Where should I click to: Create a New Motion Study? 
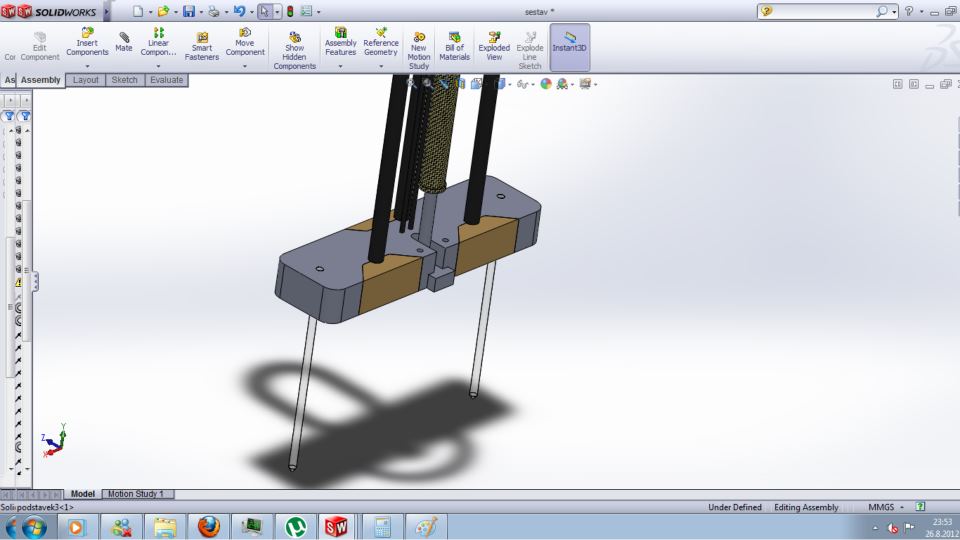click(418, 41)
